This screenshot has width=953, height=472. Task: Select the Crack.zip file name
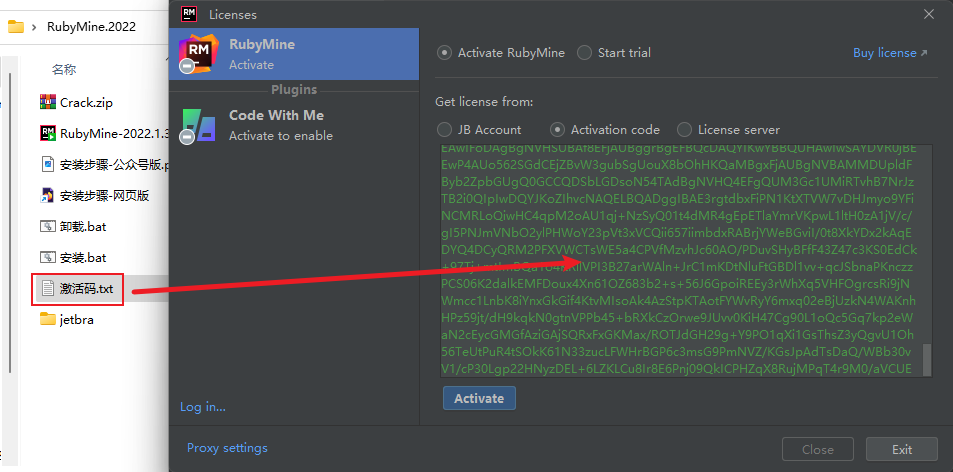coord(86,103)
